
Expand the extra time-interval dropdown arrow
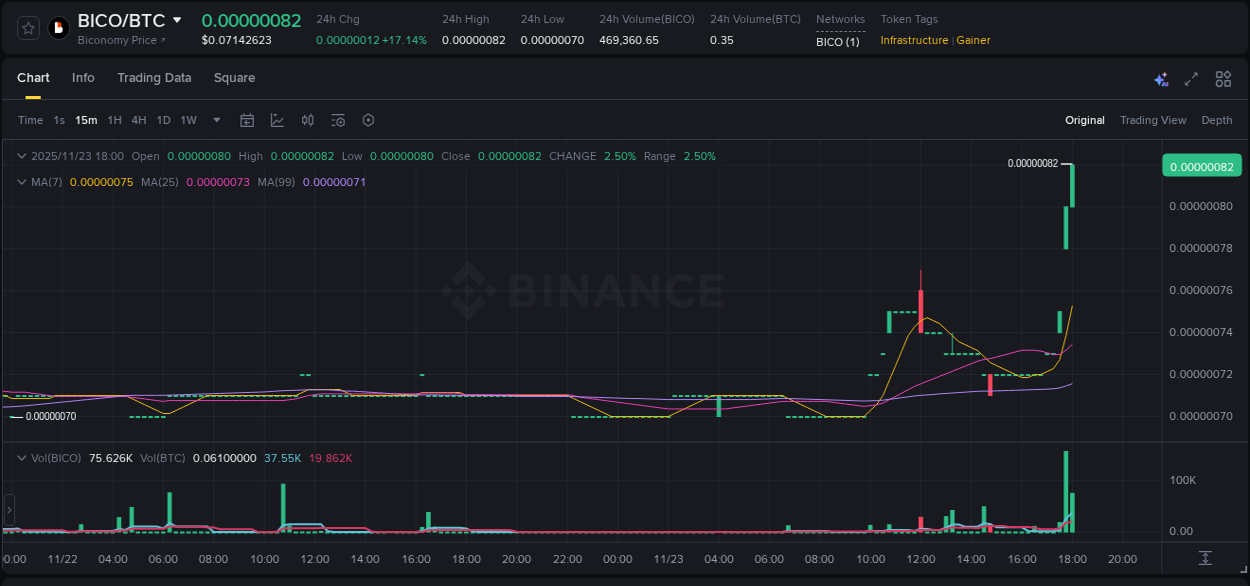pyautogui.click(x=215, y=120)
